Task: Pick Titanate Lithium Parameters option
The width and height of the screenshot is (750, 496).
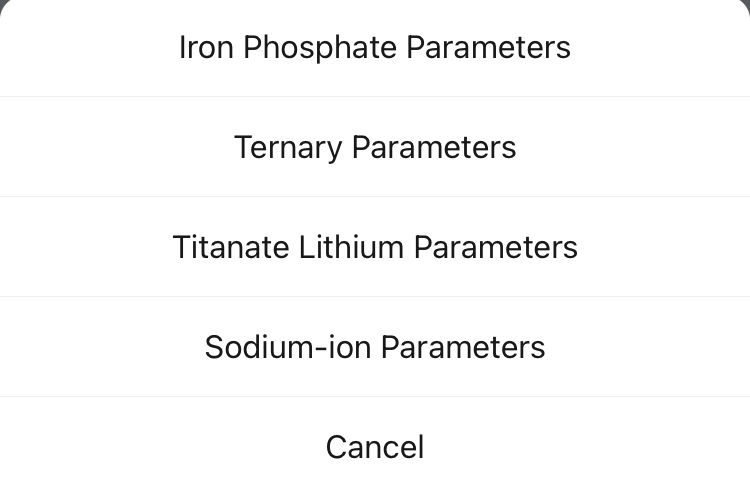Action: [x=375, y=247]
